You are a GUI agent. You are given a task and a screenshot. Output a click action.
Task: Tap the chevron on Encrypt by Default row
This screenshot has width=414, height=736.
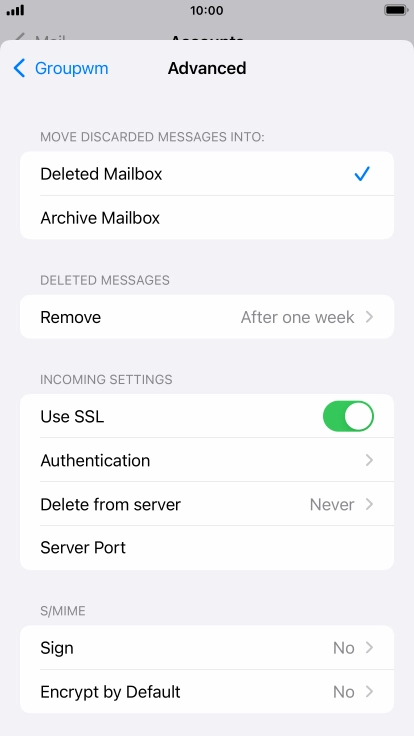[369, 691]
